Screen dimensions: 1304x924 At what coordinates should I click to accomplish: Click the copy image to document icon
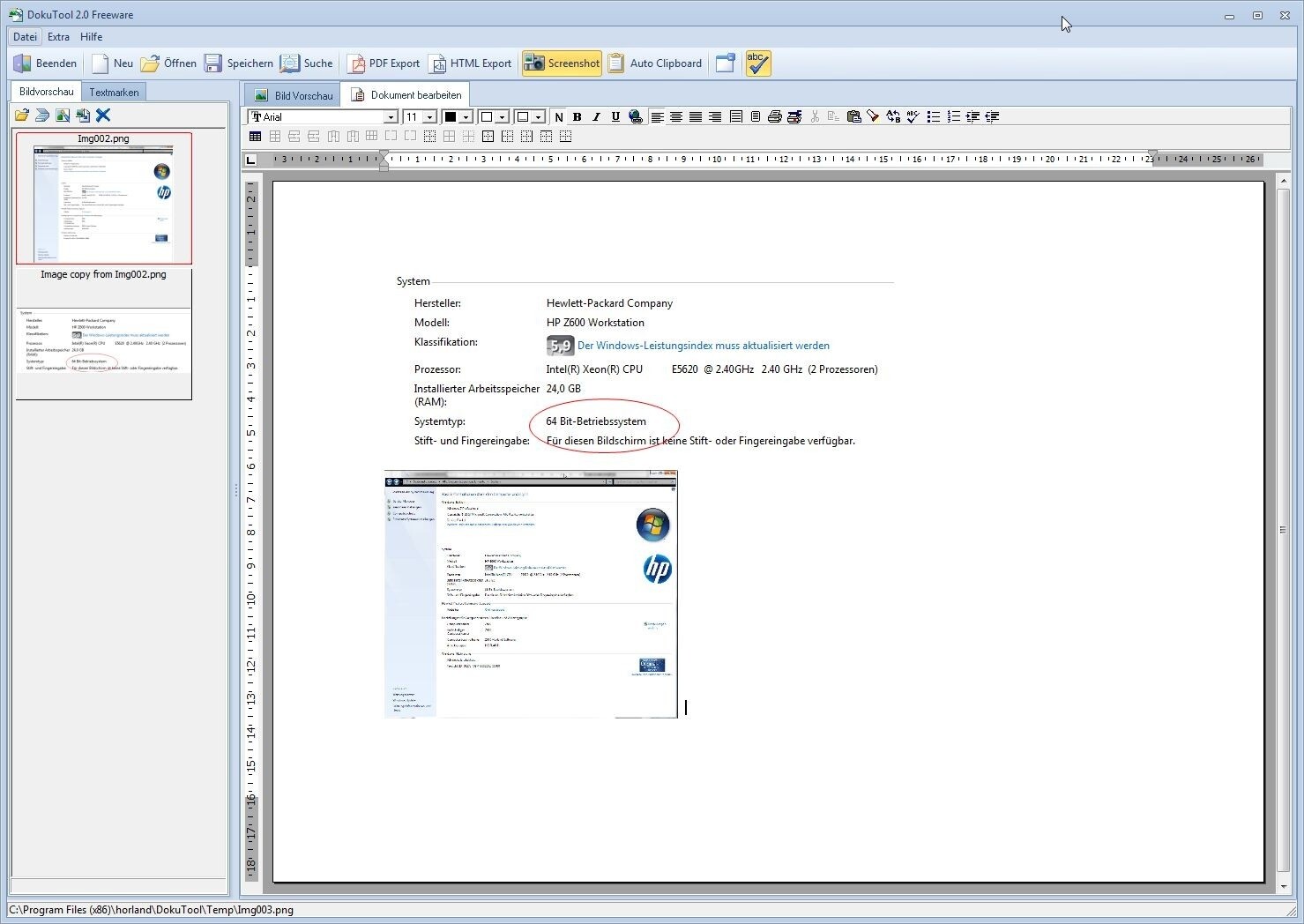83,115
